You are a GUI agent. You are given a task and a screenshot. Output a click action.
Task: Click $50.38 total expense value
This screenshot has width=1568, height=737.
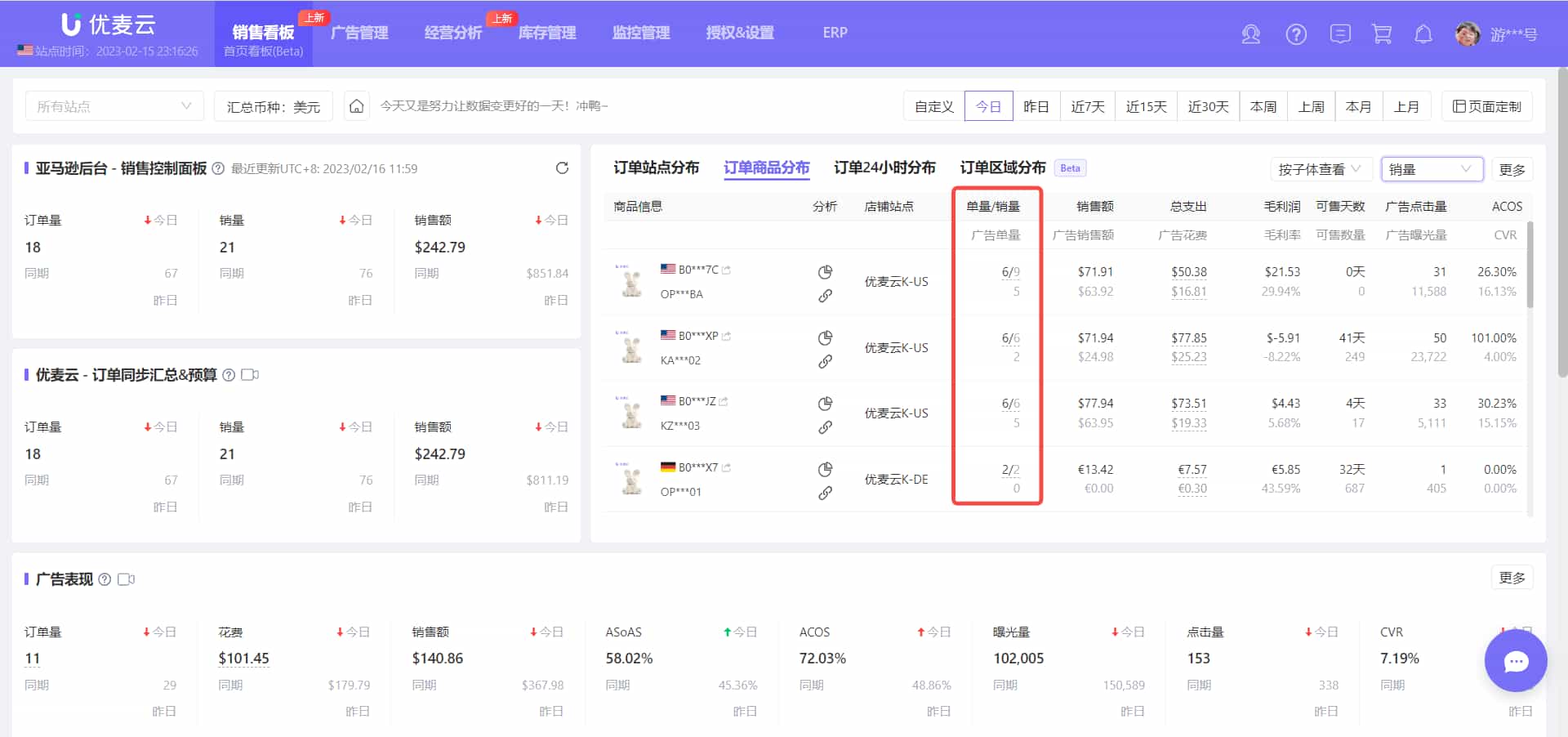(x=1189, y=271)
